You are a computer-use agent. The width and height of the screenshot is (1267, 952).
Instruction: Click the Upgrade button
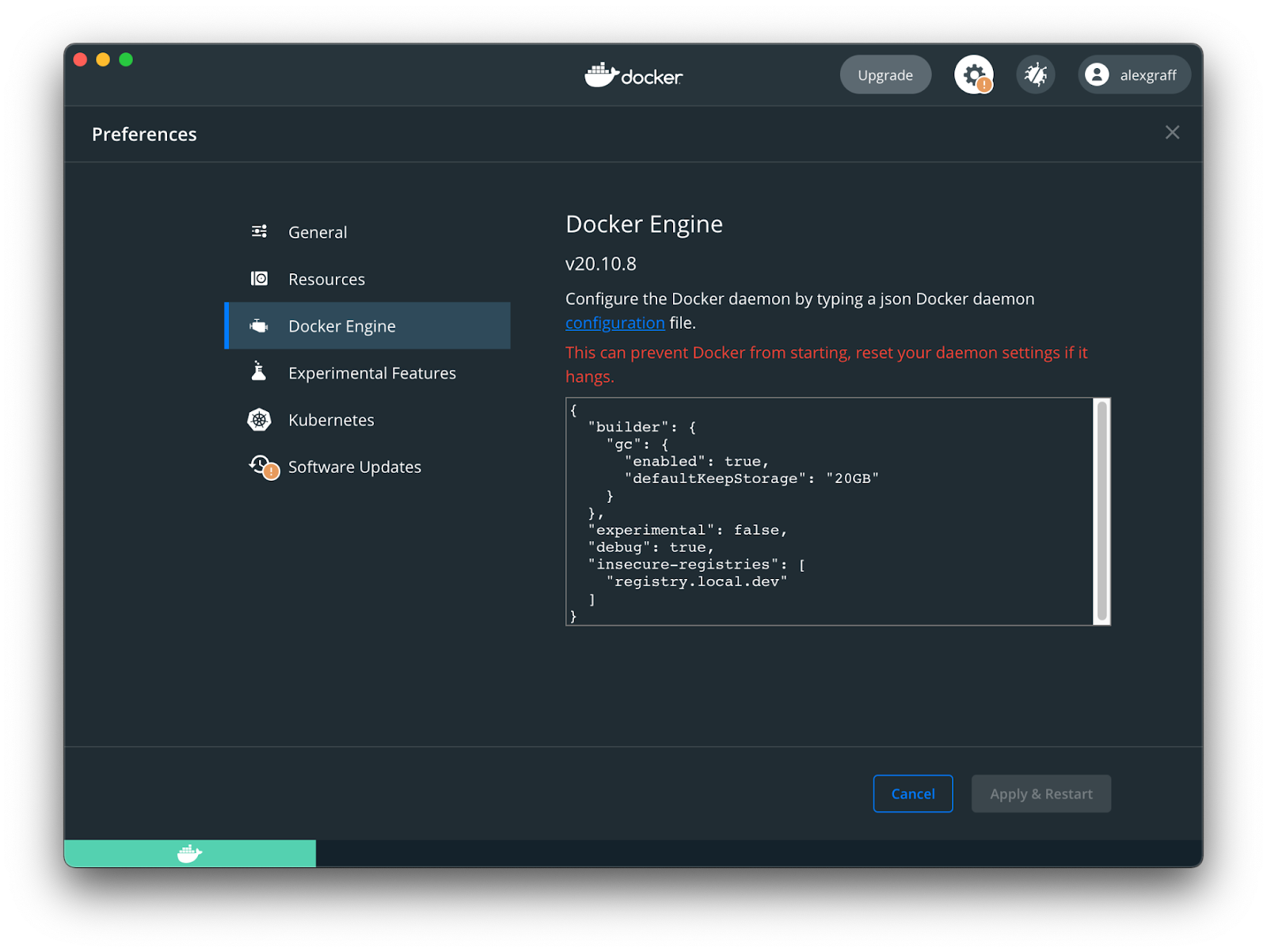885,75
